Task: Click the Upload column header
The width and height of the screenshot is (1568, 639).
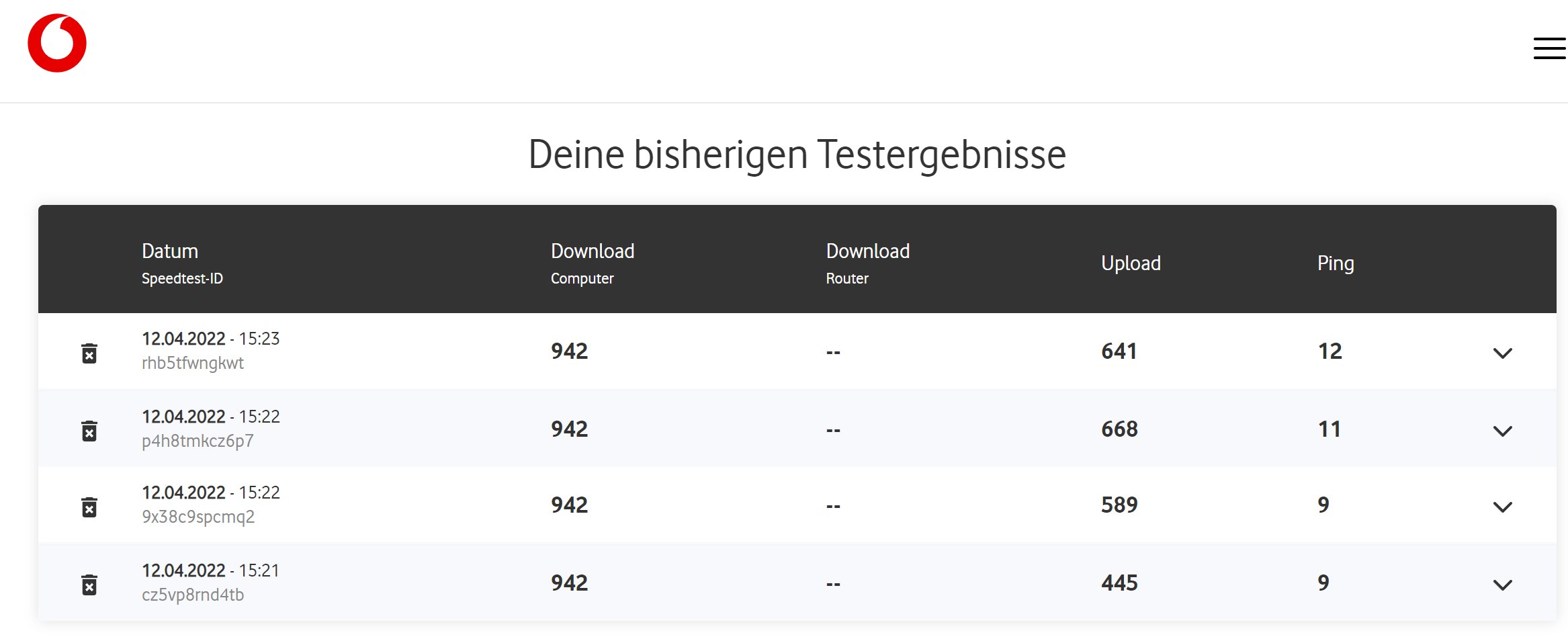Action: point(1131,263)
